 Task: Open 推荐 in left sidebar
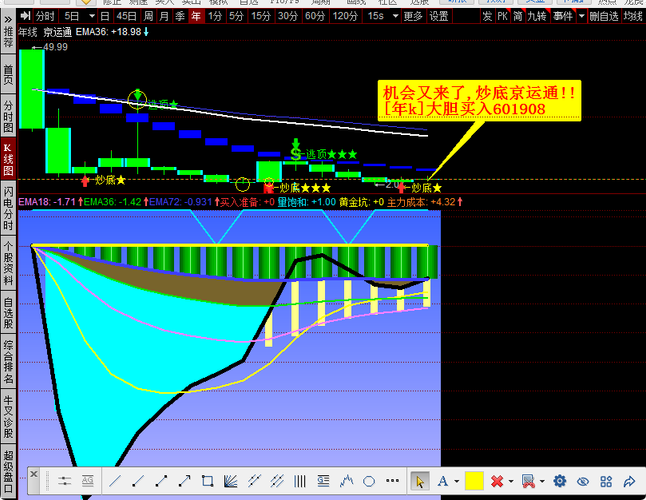[x=8, y=38]
